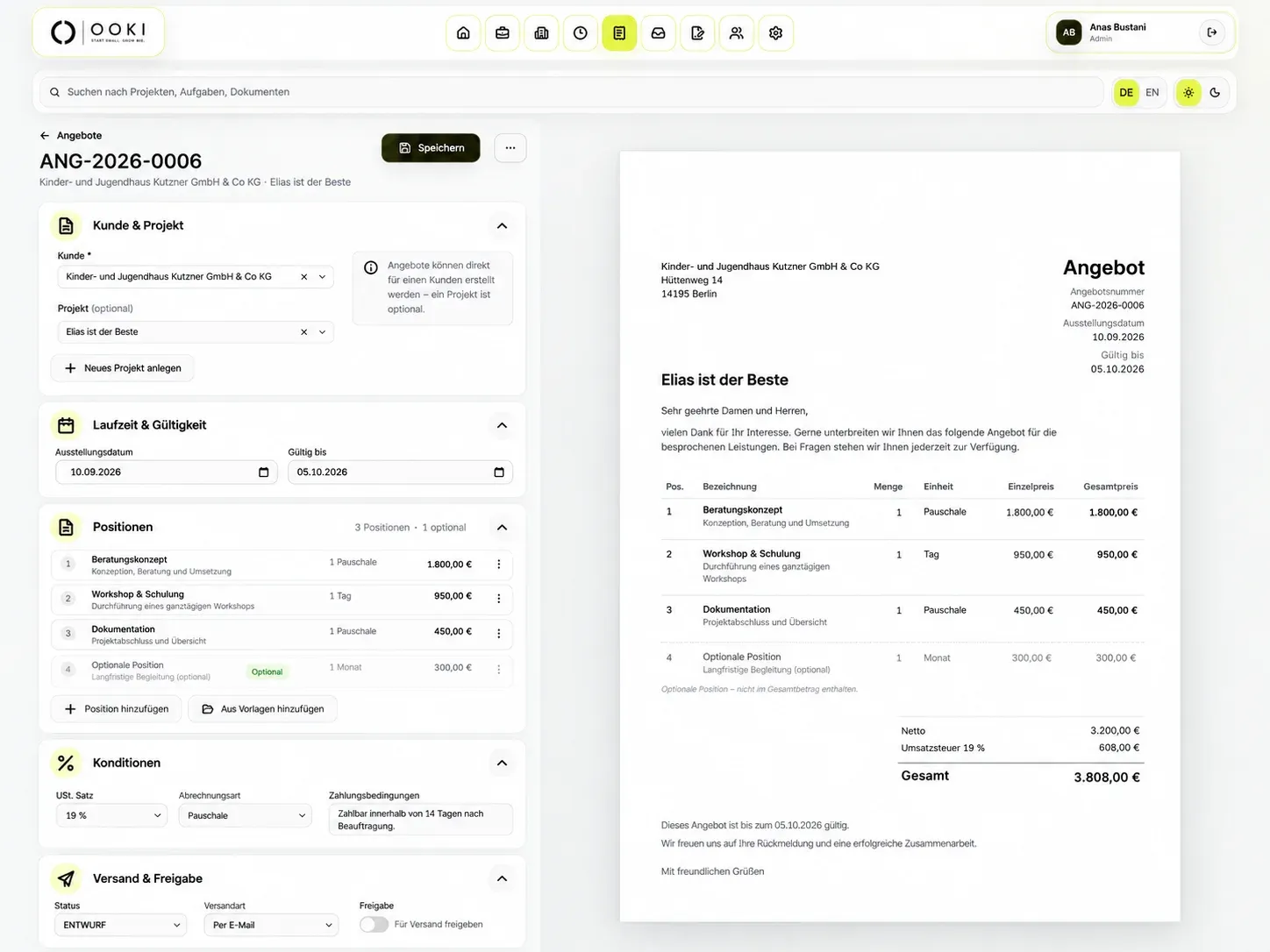Open the clock time tracking icon
This screenshot has width=1270, height=952.
point(581,33)
